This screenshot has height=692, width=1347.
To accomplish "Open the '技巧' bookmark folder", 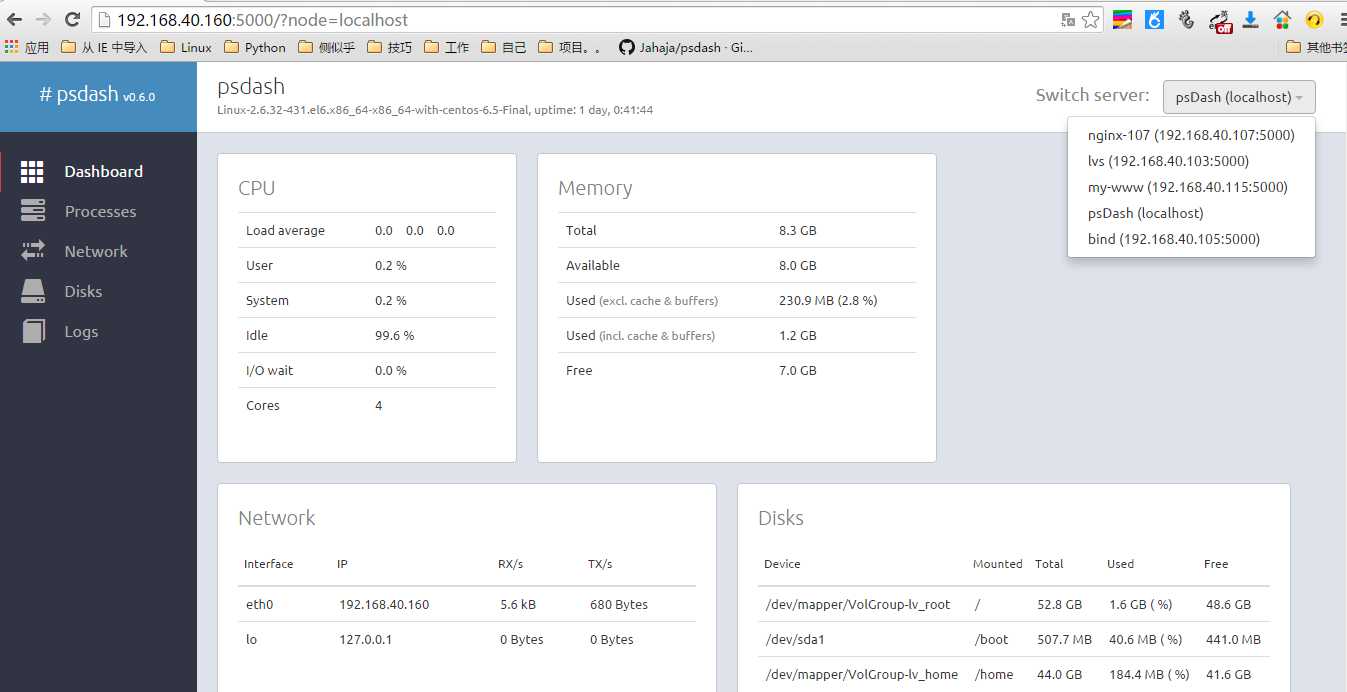I will click(x=390, y=47).
